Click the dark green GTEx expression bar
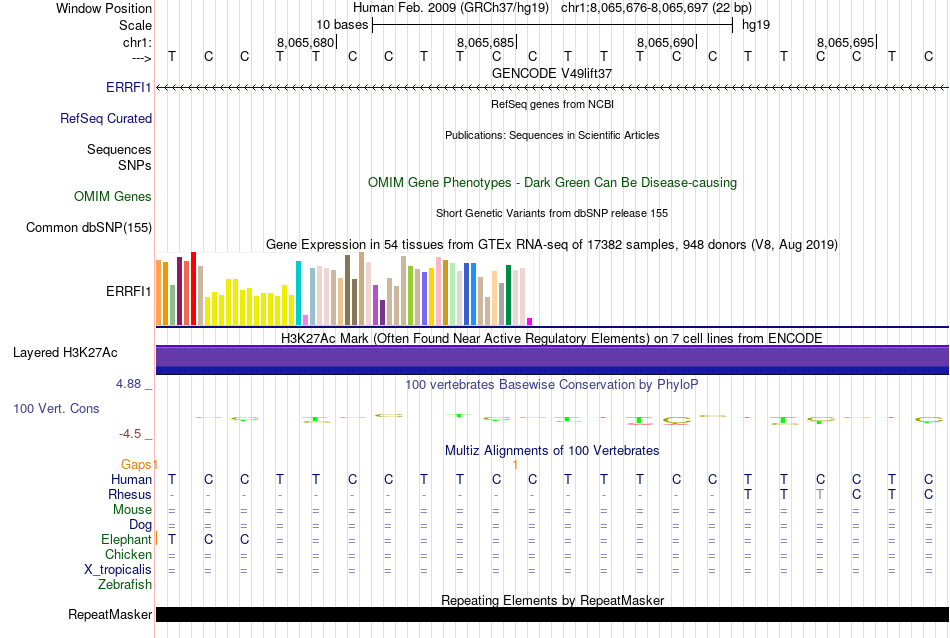This screenshot has height=638, width=950. pos(508,295)
